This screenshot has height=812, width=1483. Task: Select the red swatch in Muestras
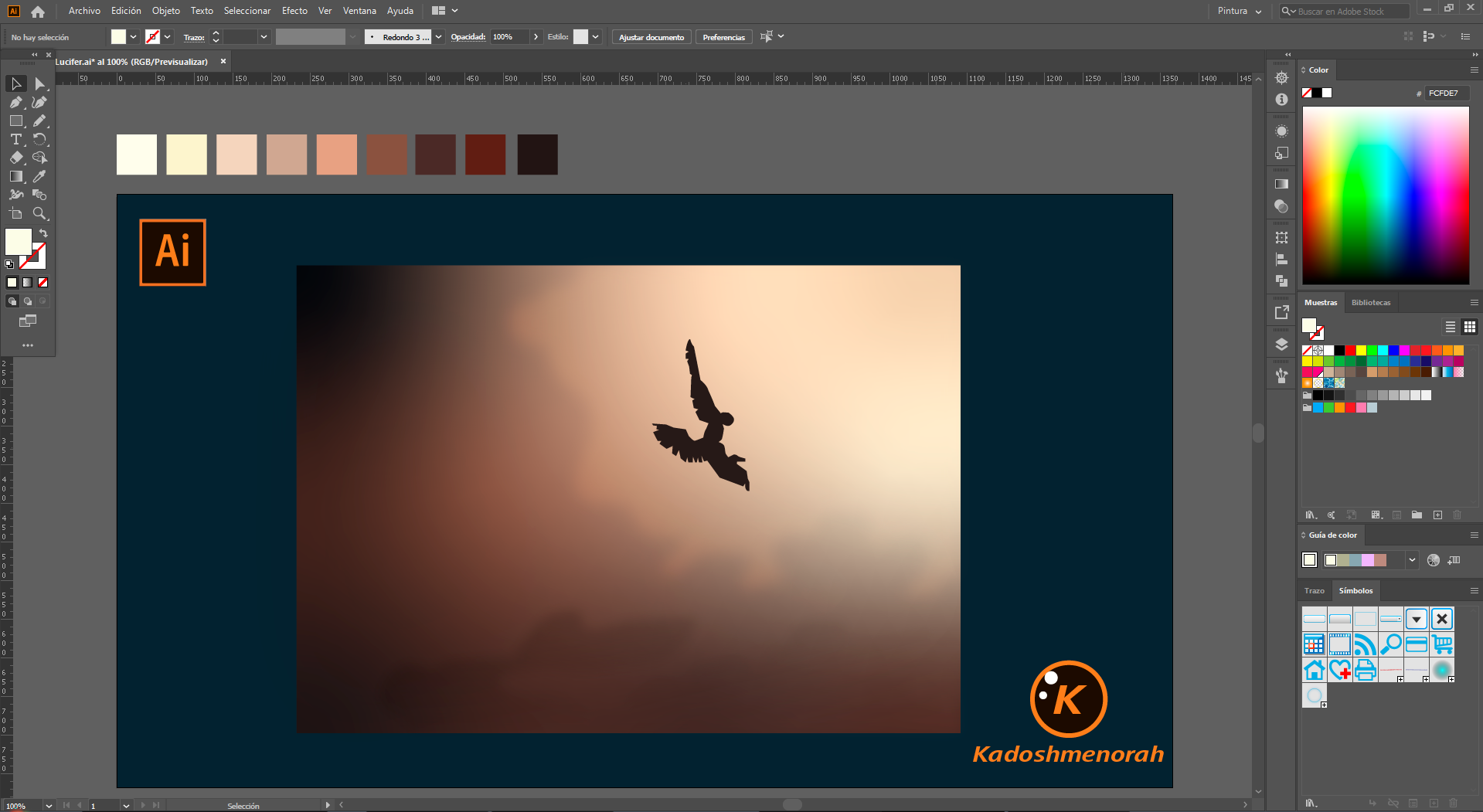pyautogui.click(x=1350, y=350)
